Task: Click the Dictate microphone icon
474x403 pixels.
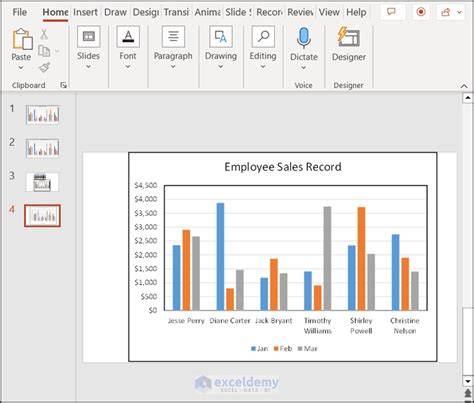Action: (303, 38)
